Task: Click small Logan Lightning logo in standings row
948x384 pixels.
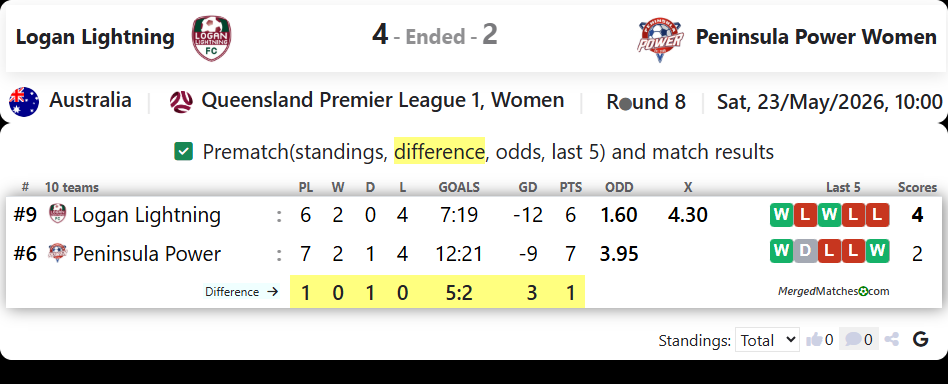Action: coord(57,214)
